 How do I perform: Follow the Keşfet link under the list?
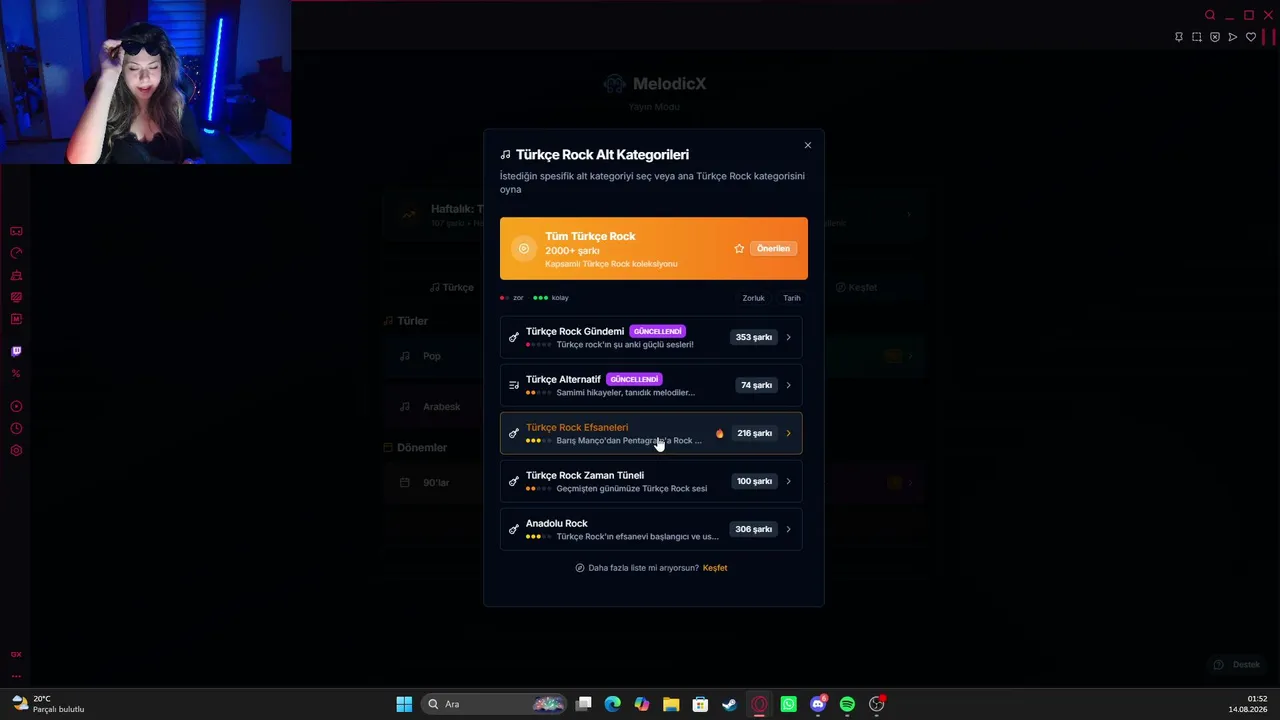[715, 568]
